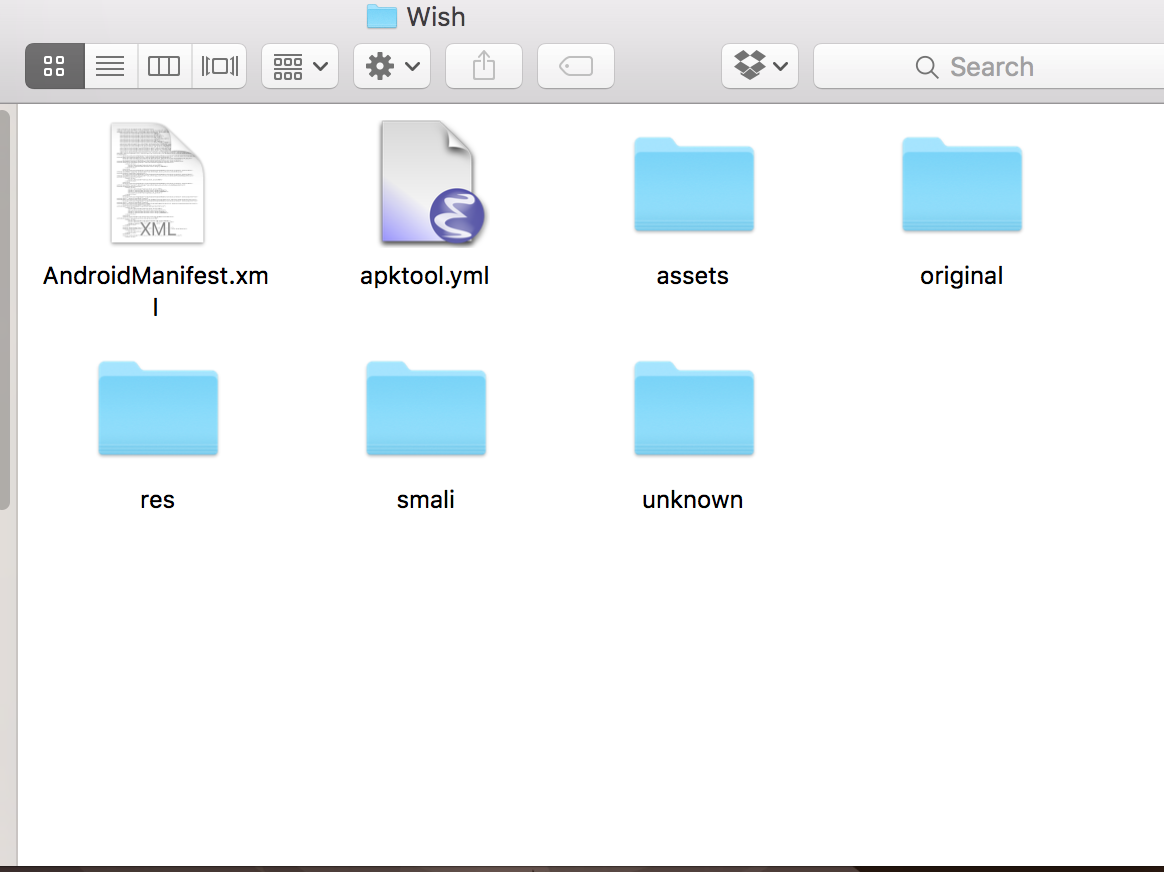Click the AndroidManifest.xml file name label
Image resolution: width=1164 pixels, height=872 pixels.
point(156,290)
